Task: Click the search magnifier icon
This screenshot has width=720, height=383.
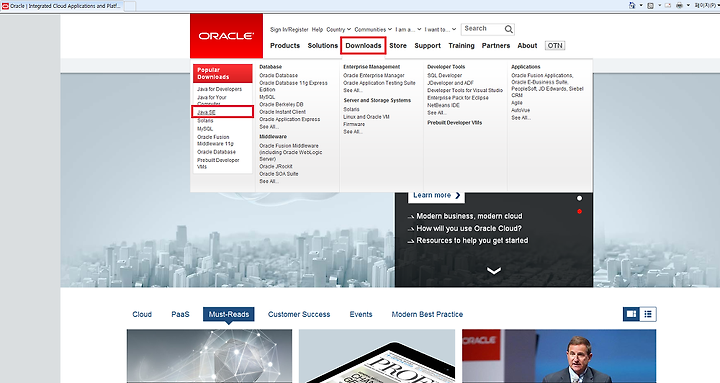Action: (508, 29)
